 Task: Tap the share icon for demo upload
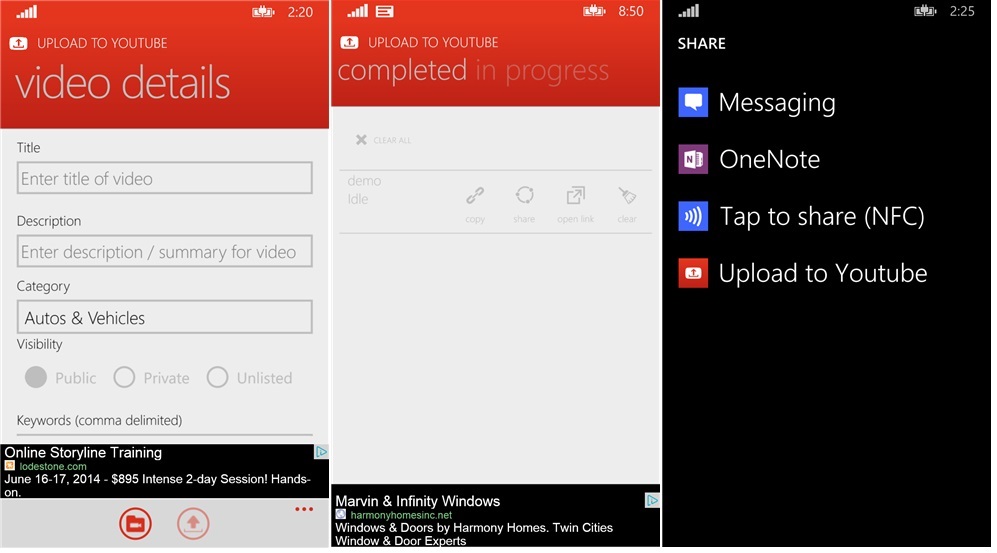tap(524, 197)
